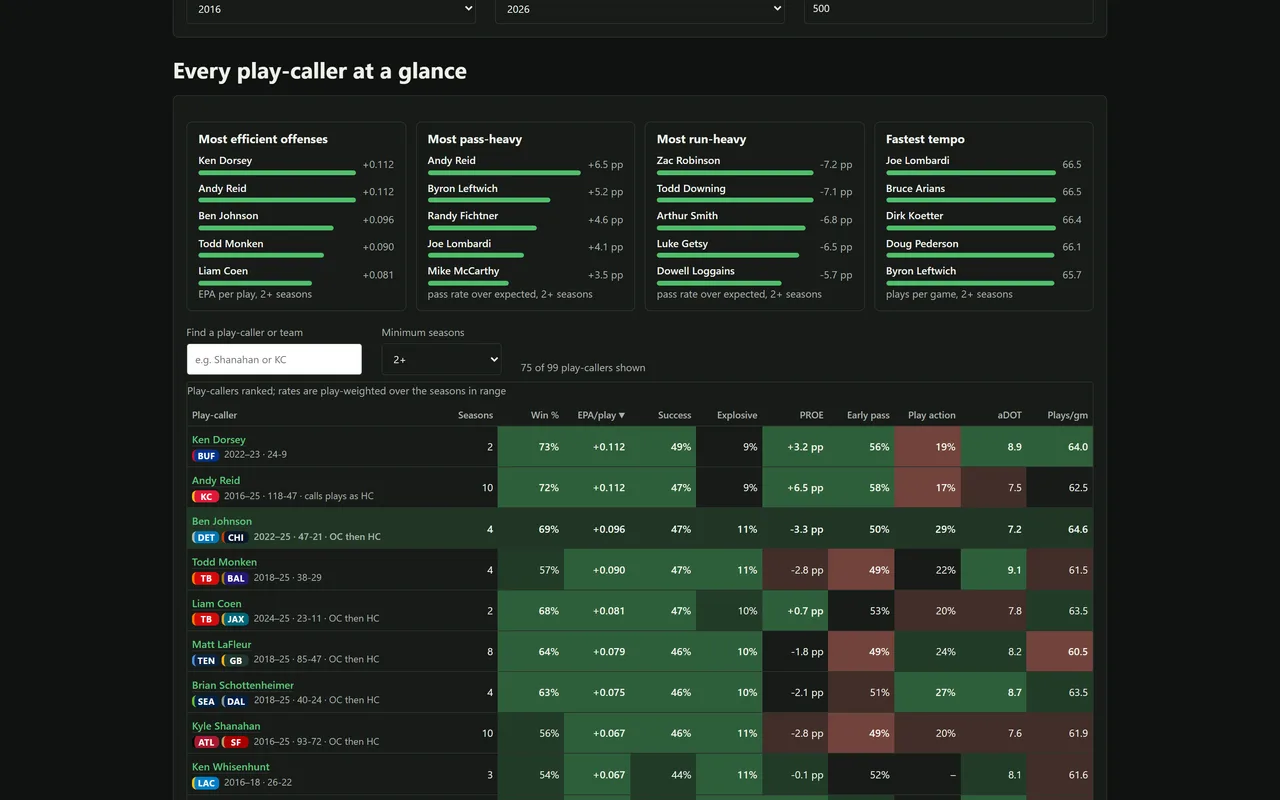Screen dimensions: 1280x800
Task: Click the SF badge in Kyle Shanahan's row
Action: pos(236,742)
